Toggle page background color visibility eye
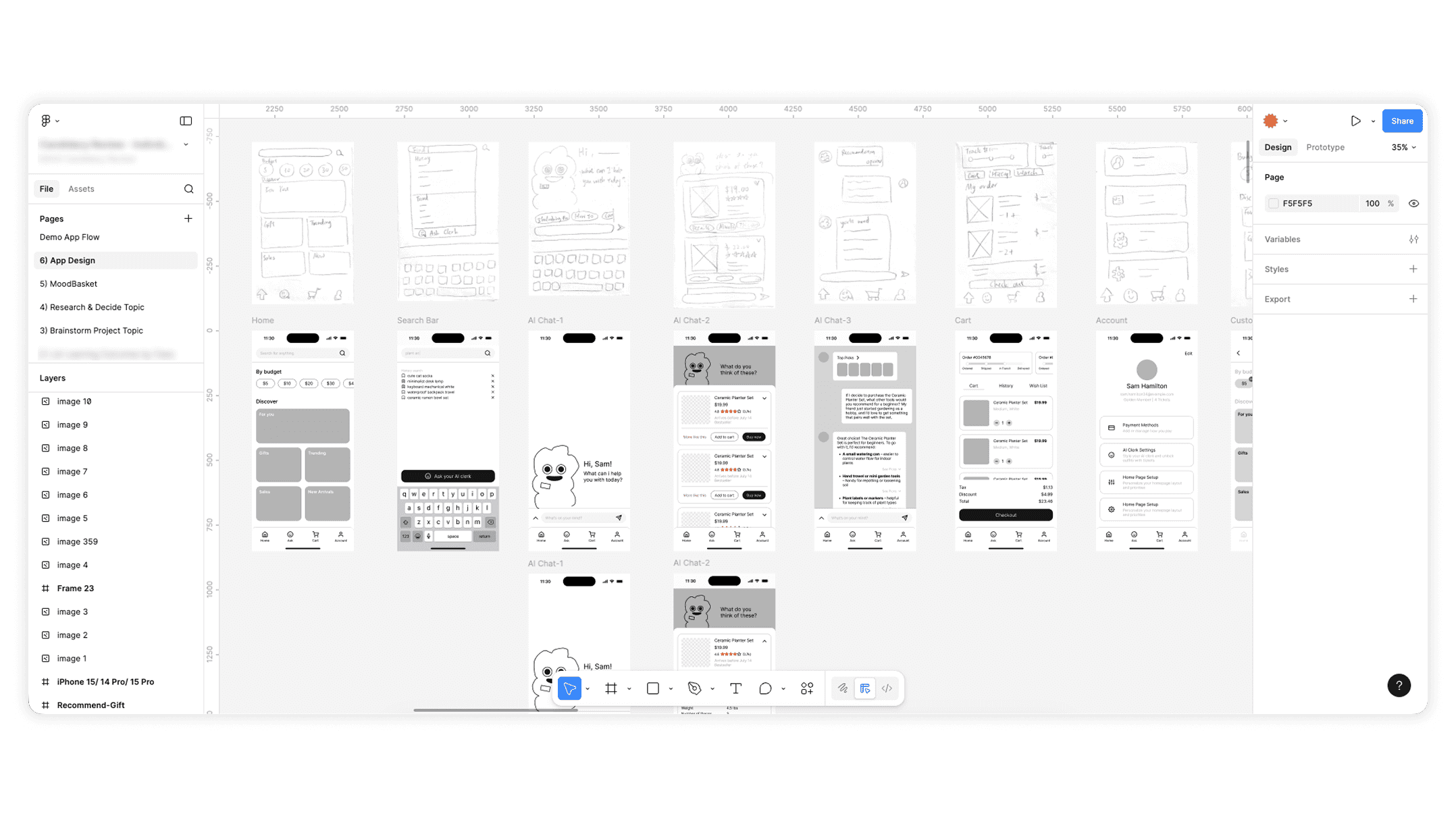The height and width of the screenshot is (818, 1456). (x=1413, y=203)
